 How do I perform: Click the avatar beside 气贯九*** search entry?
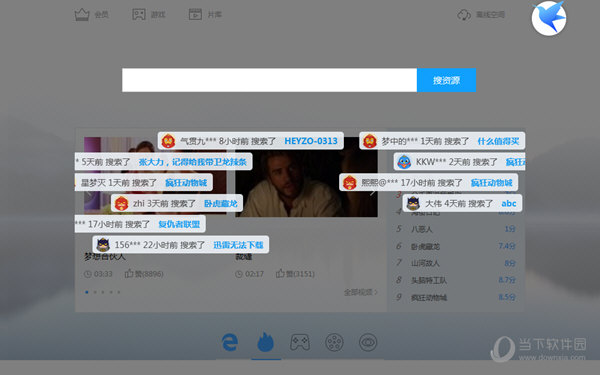click(x=168, y=141)
